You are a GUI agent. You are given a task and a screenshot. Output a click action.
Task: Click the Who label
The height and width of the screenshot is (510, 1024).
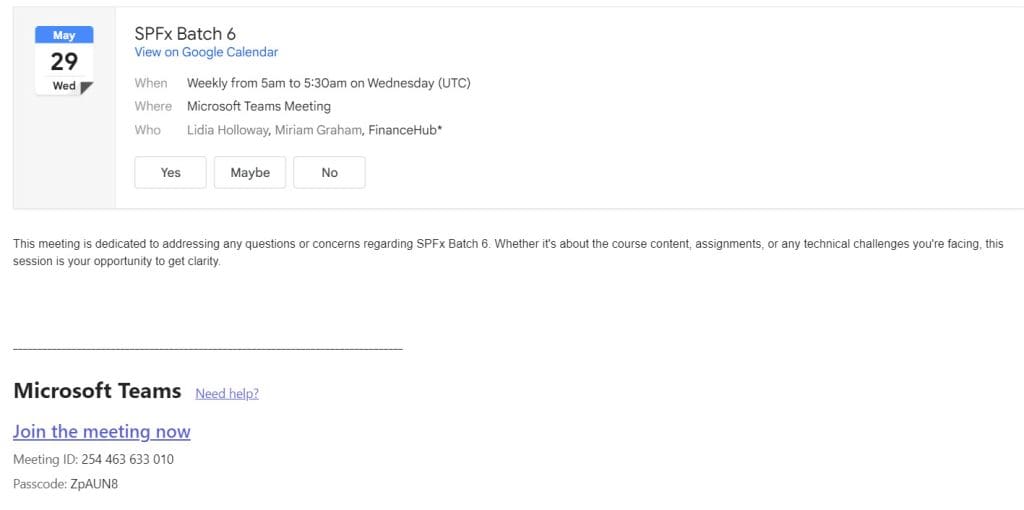[x=148, y=130]
